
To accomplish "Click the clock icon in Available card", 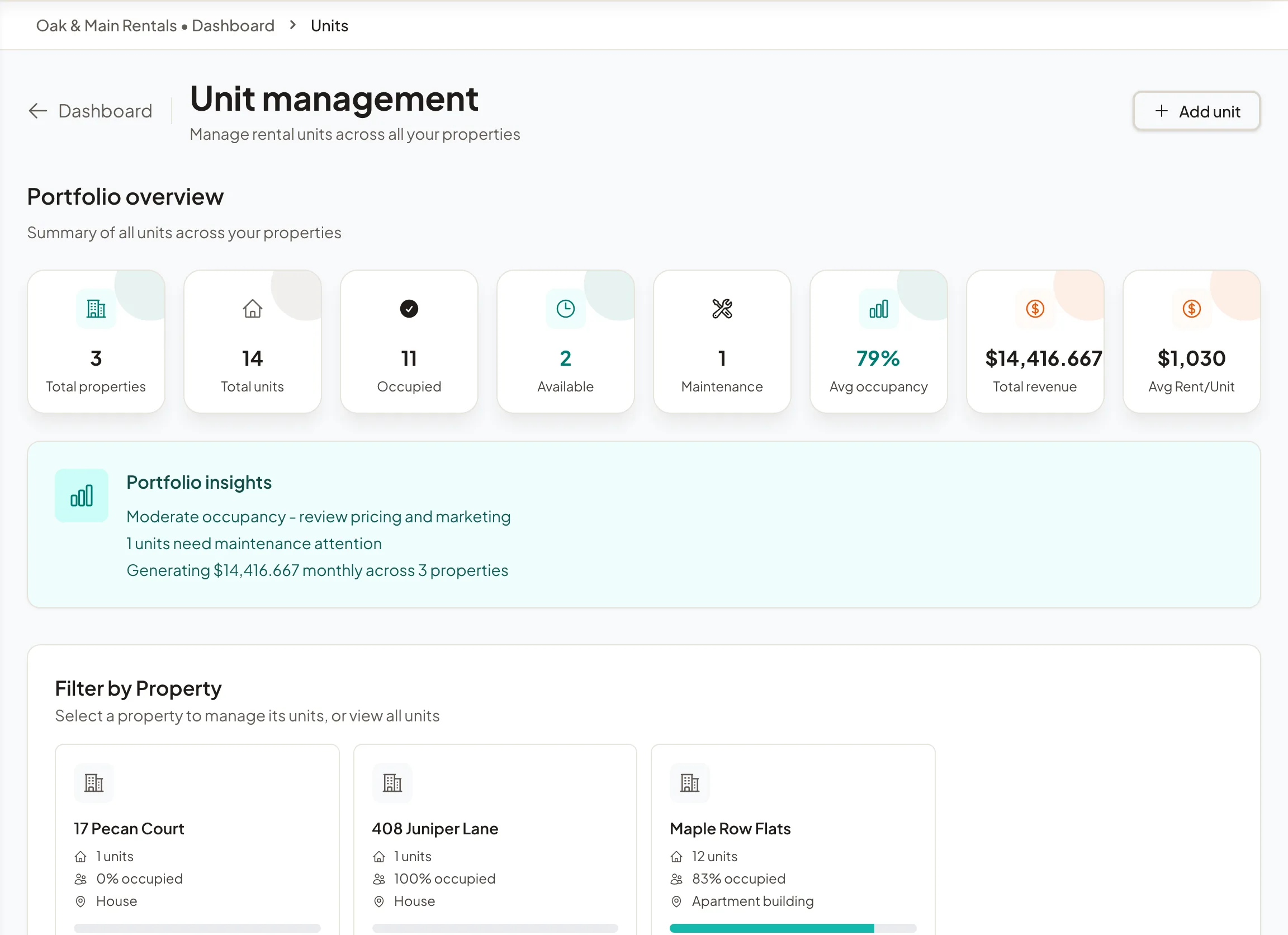I will coord(566,309).
